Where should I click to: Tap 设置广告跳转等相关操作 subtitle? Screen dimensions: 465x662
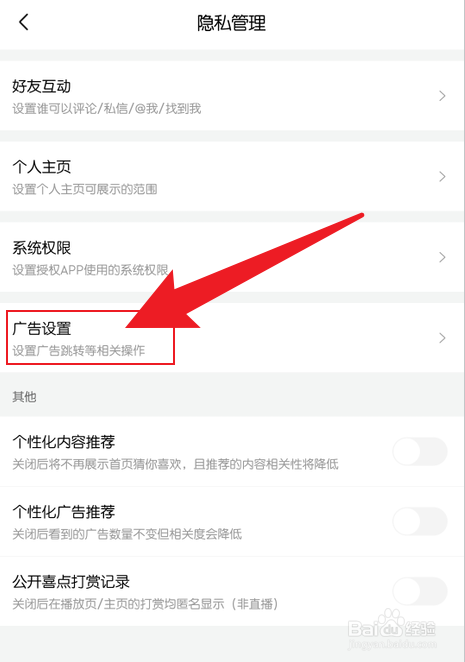pos(79,350)
